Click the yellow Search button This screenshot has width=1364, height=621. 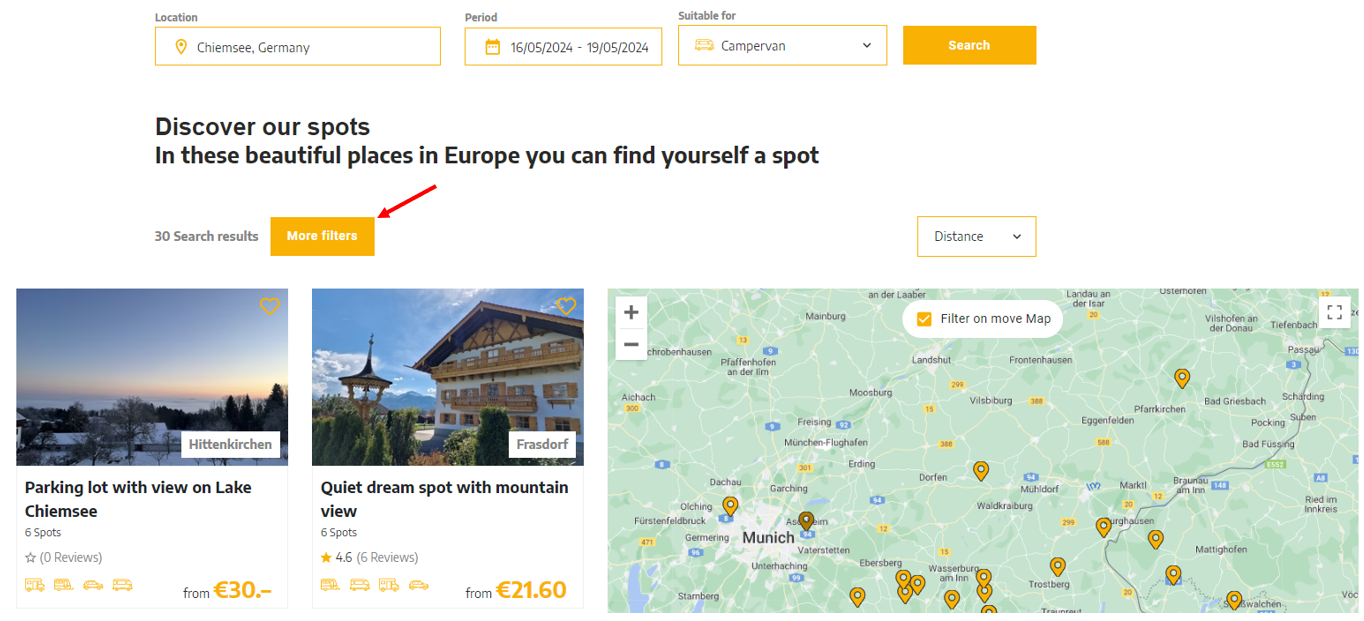[x=969, y=45]
